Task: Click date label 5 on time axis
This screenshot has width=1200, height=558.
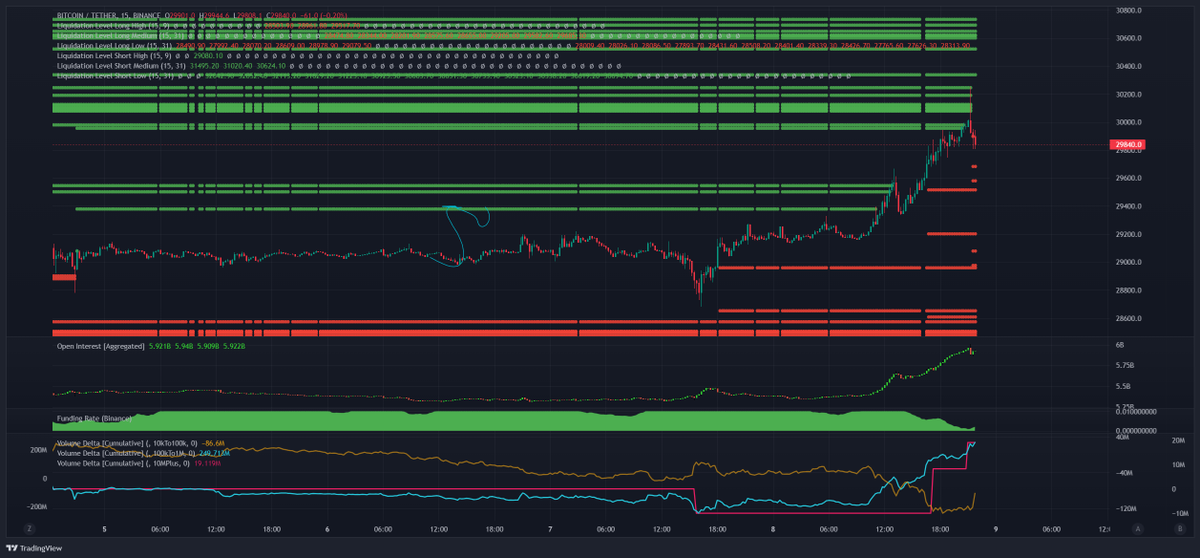Action: [103, 529]
